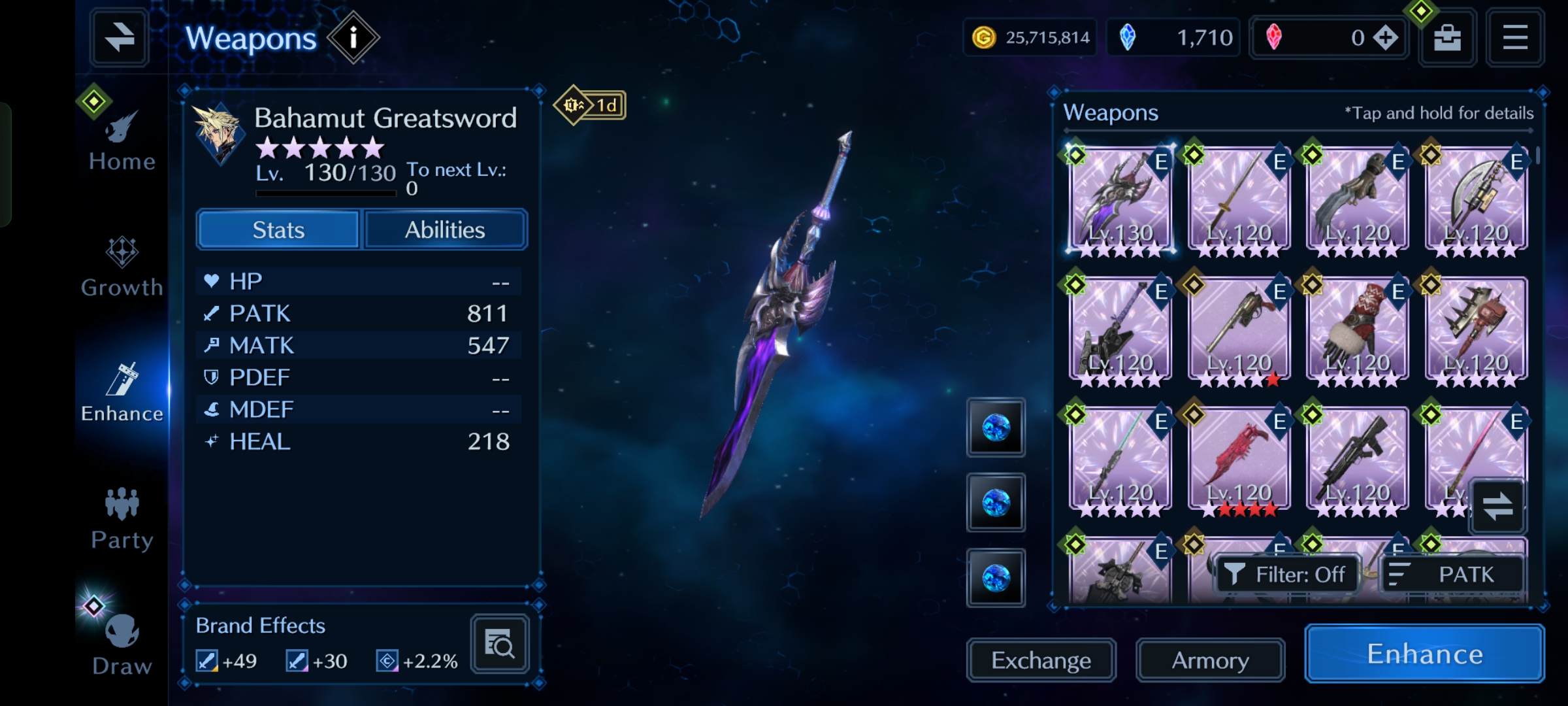Image resolution: width=1568 pixels, height=706 pixels.
Task: Open the 1d timed event badge
Action: coord(591,105)
